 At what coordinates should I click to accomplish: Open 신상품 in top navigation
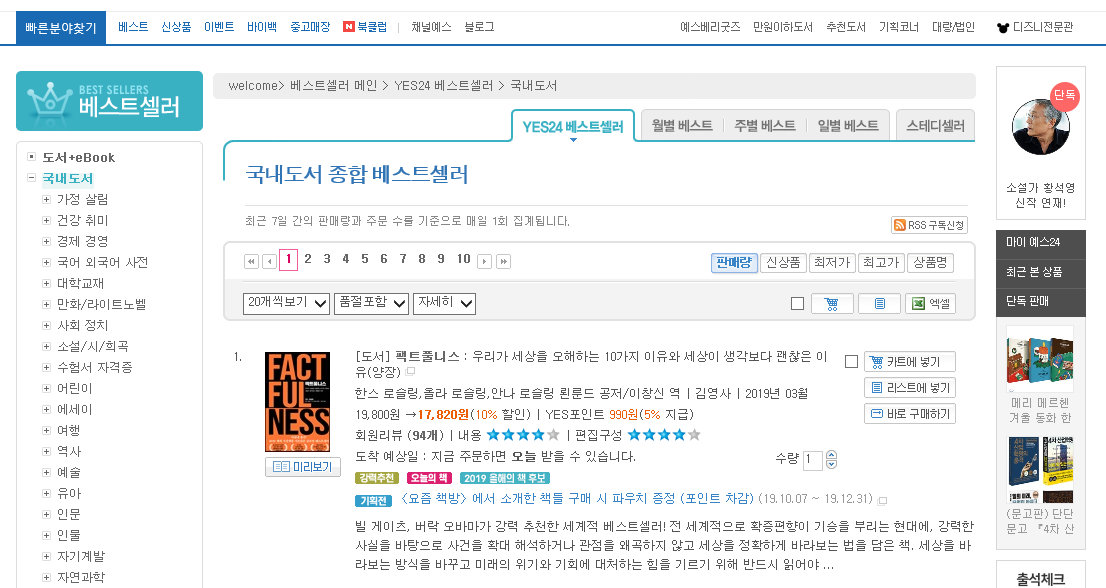point(176,27)
